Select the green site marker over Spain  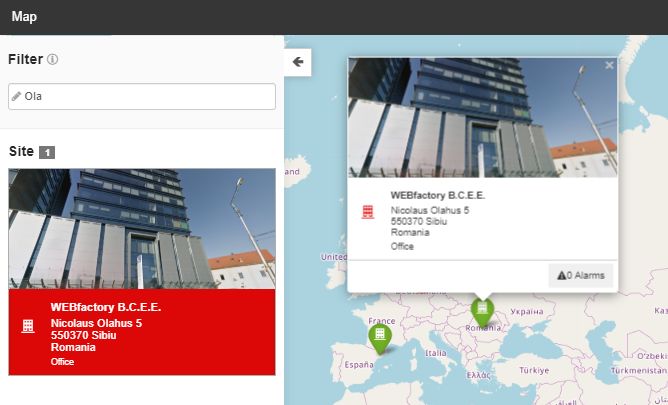tap(379, 337)
